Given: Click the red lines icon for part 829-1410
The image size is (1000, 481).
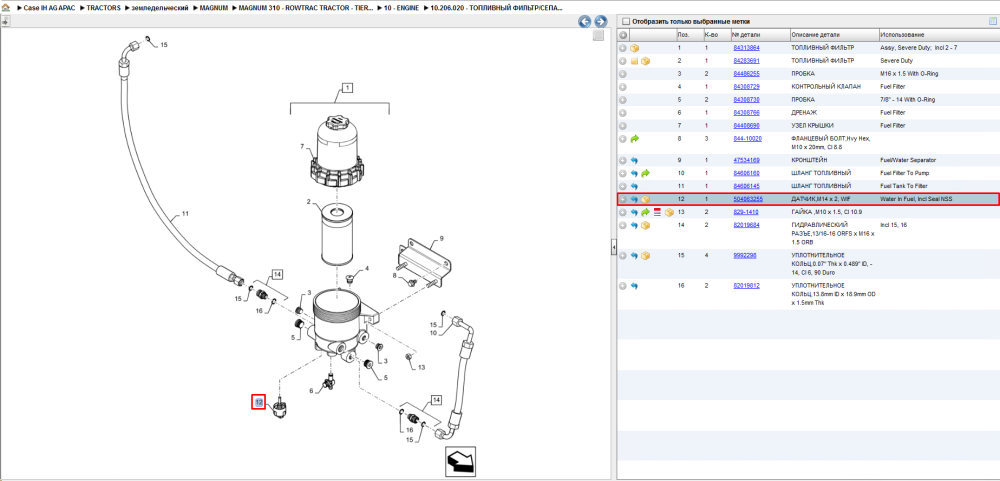Looking at the screenshot, I should coord(657,212).
